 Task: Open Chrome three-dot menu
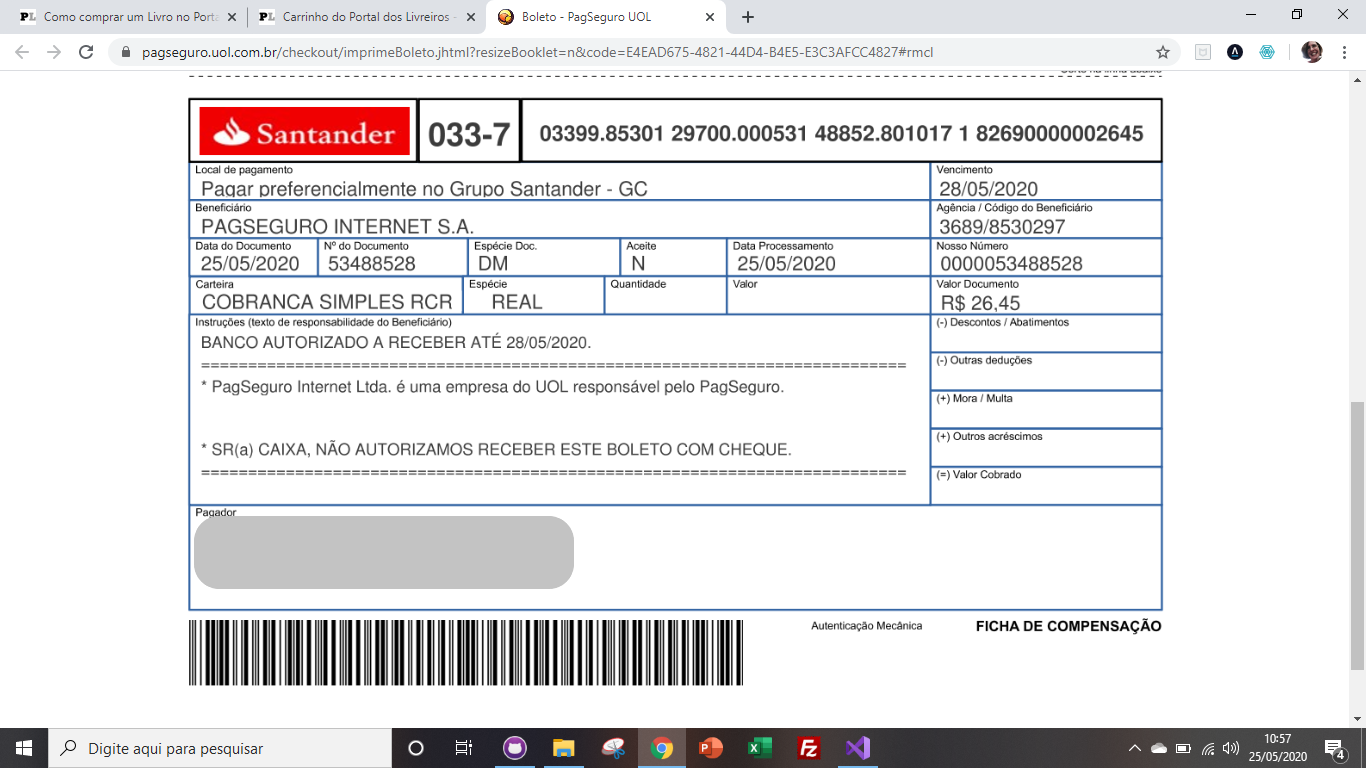point(1344,52)
